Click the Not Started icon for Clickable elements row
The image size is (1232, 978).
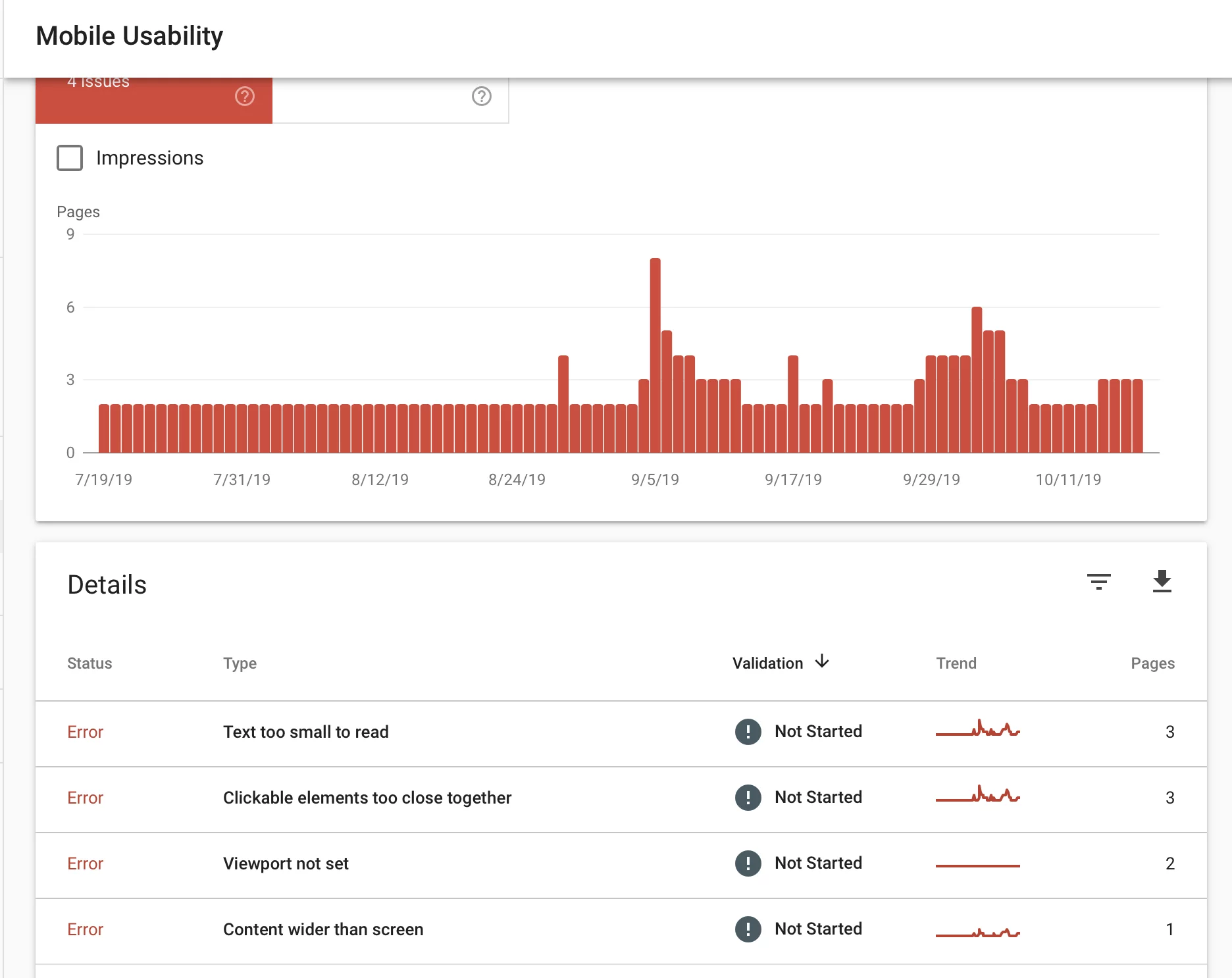[748, 798]
